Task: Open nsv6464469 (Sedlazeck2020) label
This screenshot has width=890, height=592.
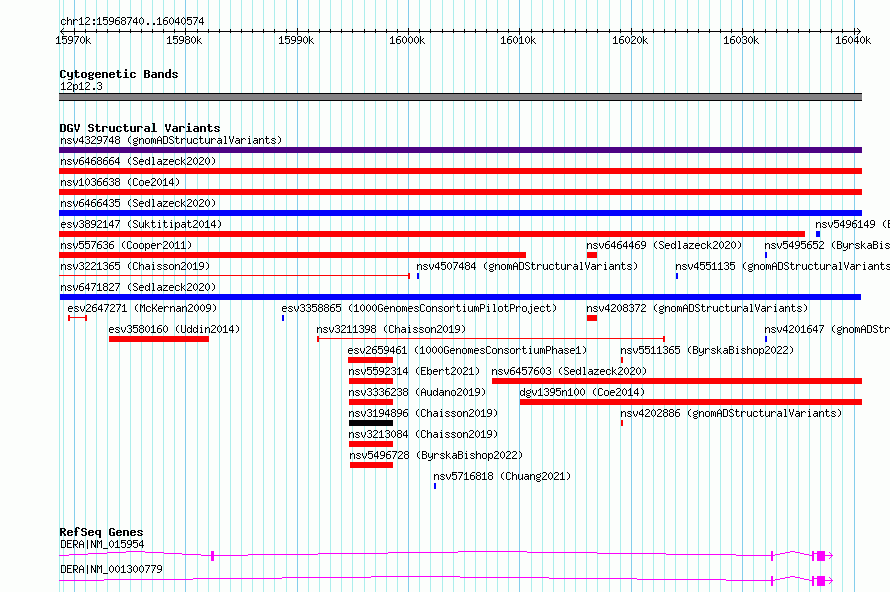Action: pyautogui.click(x=665, y=245)
